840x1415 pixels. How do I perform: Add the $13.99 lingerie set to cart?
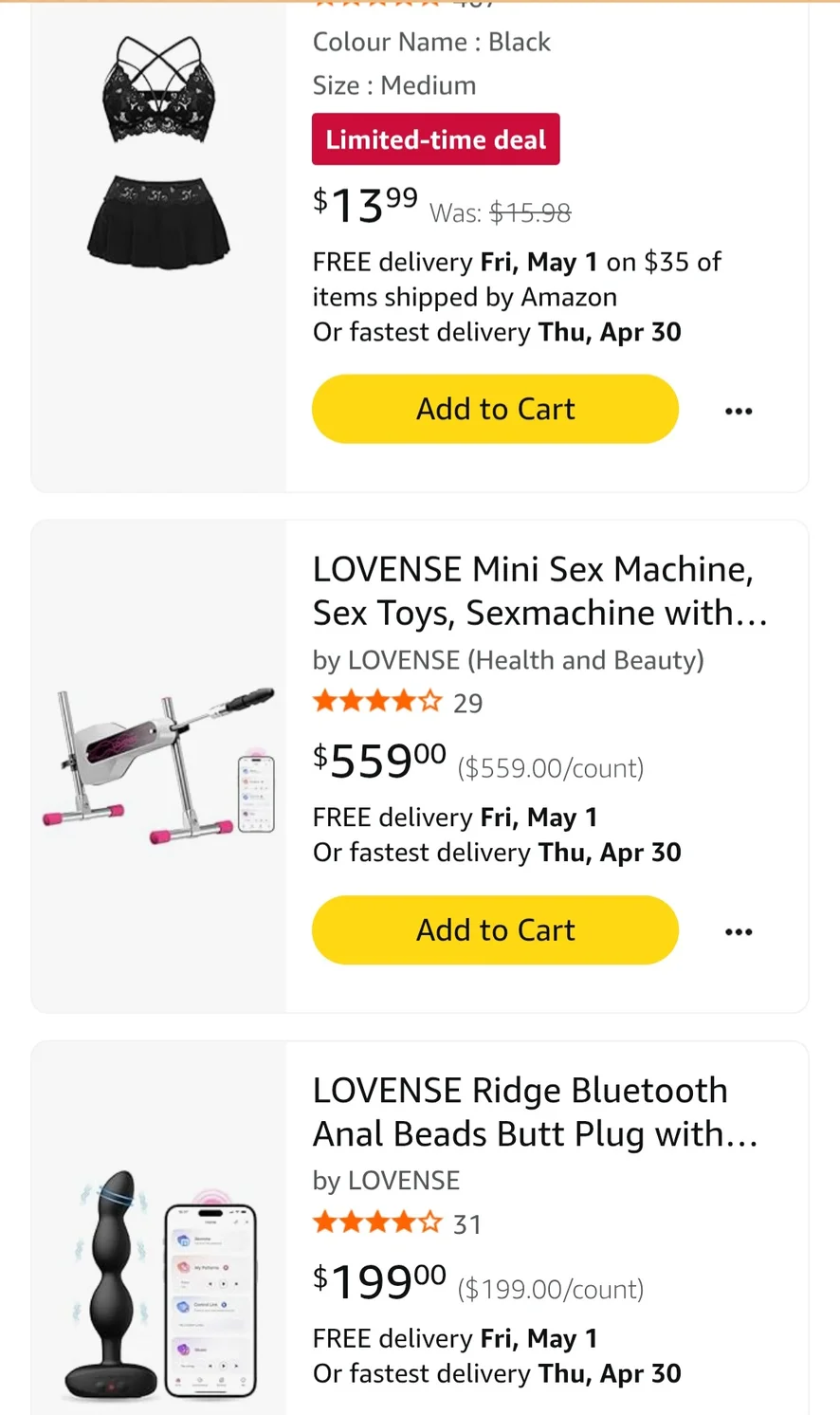[495, 409]
